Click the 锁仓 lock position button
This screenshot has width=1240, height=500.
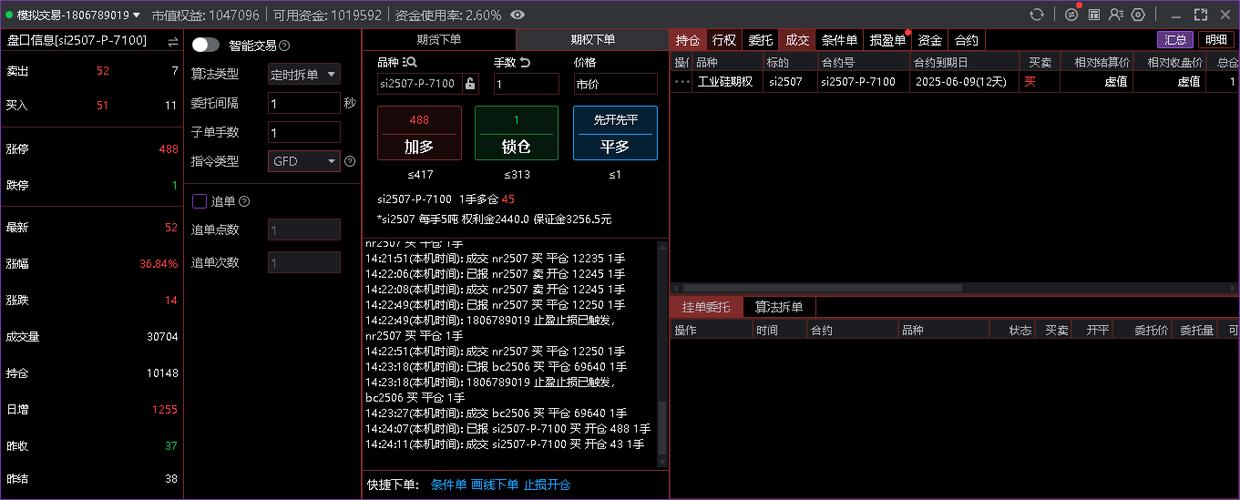[x=516, y=133]
